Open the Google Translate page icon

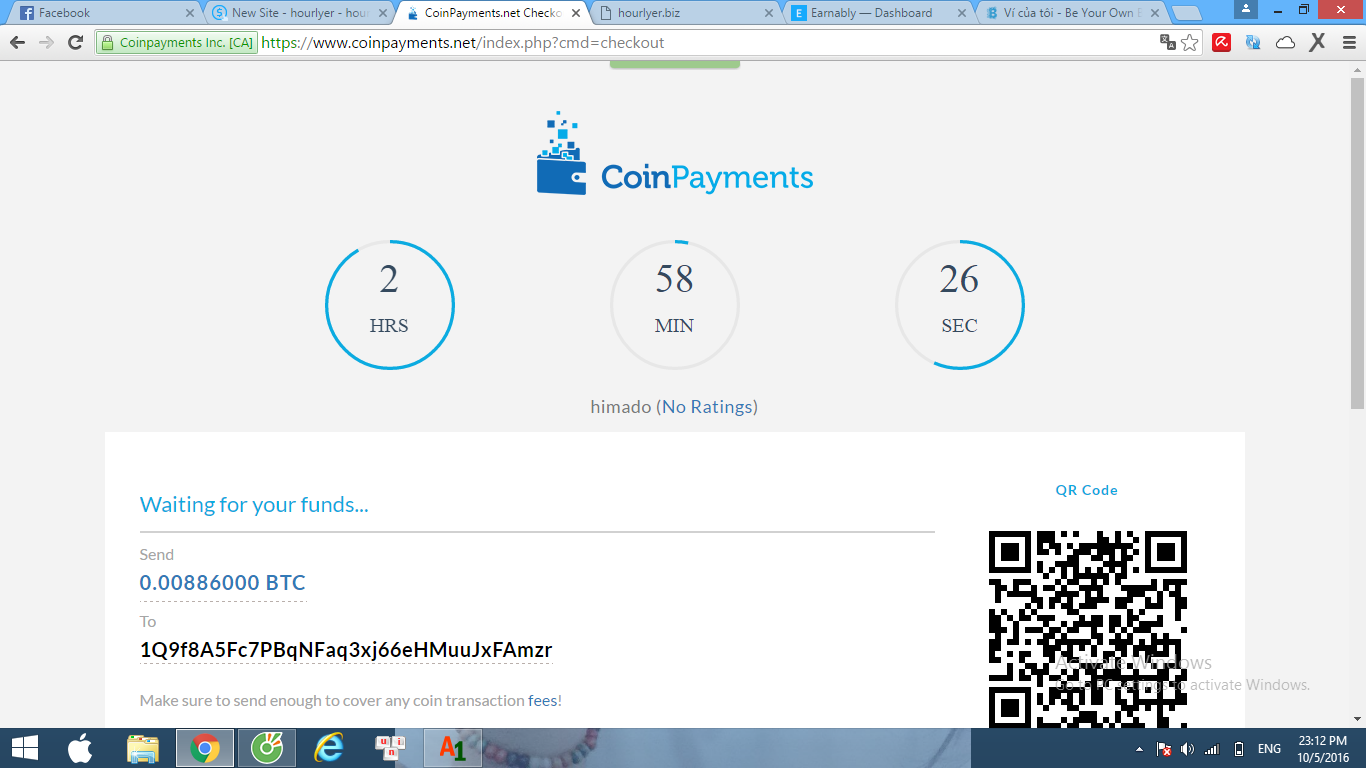[1167, 43]
